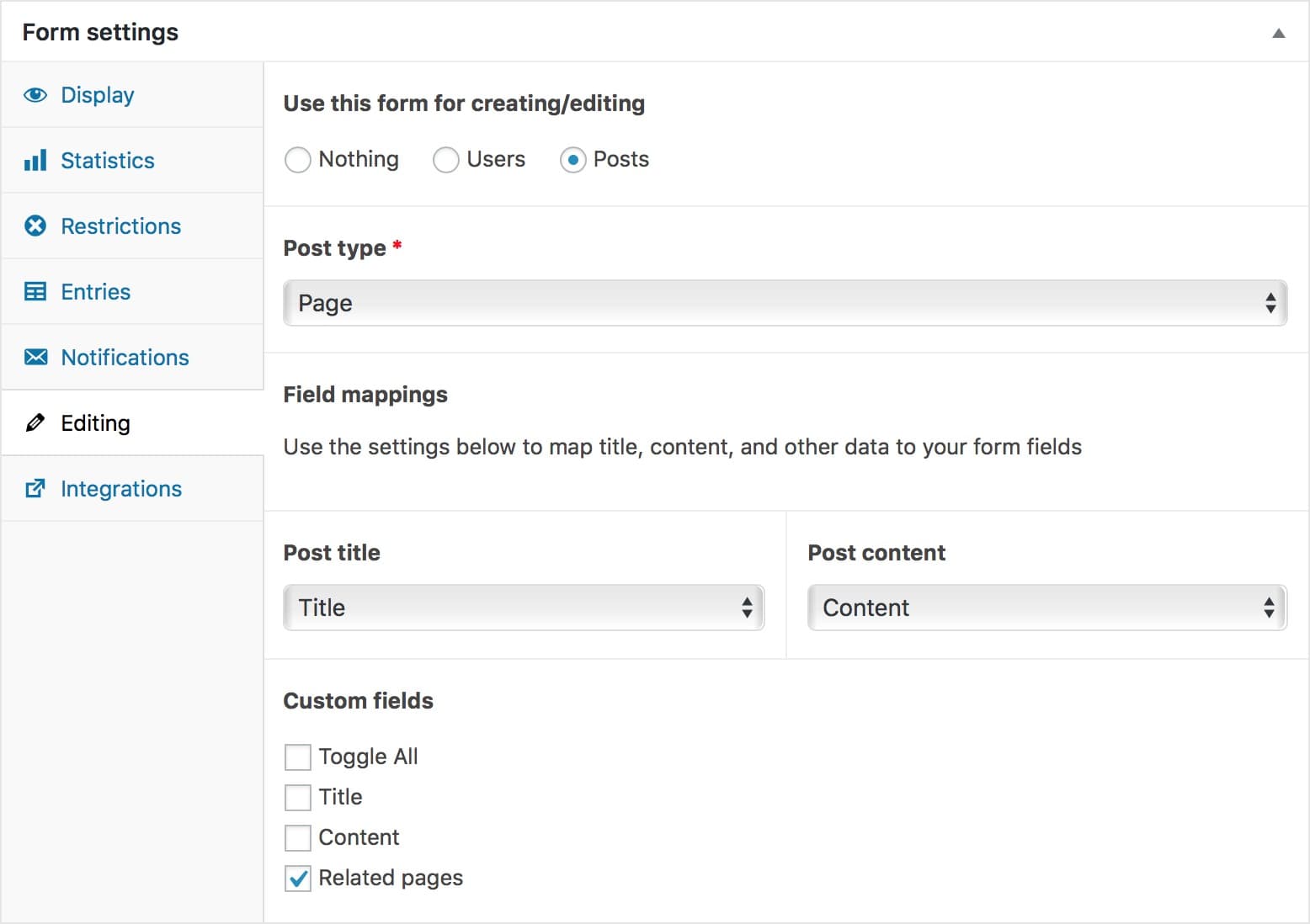Screen dimensions: 1310x924
Task: Click the circled X icon next to Restrictions
Action: 35,226
